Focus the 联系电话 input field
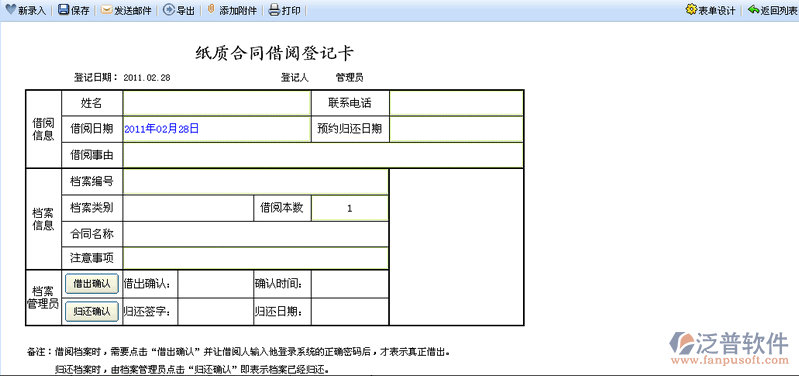The height and width of the screenshot is (376, 799). click(x=456, y=103)
